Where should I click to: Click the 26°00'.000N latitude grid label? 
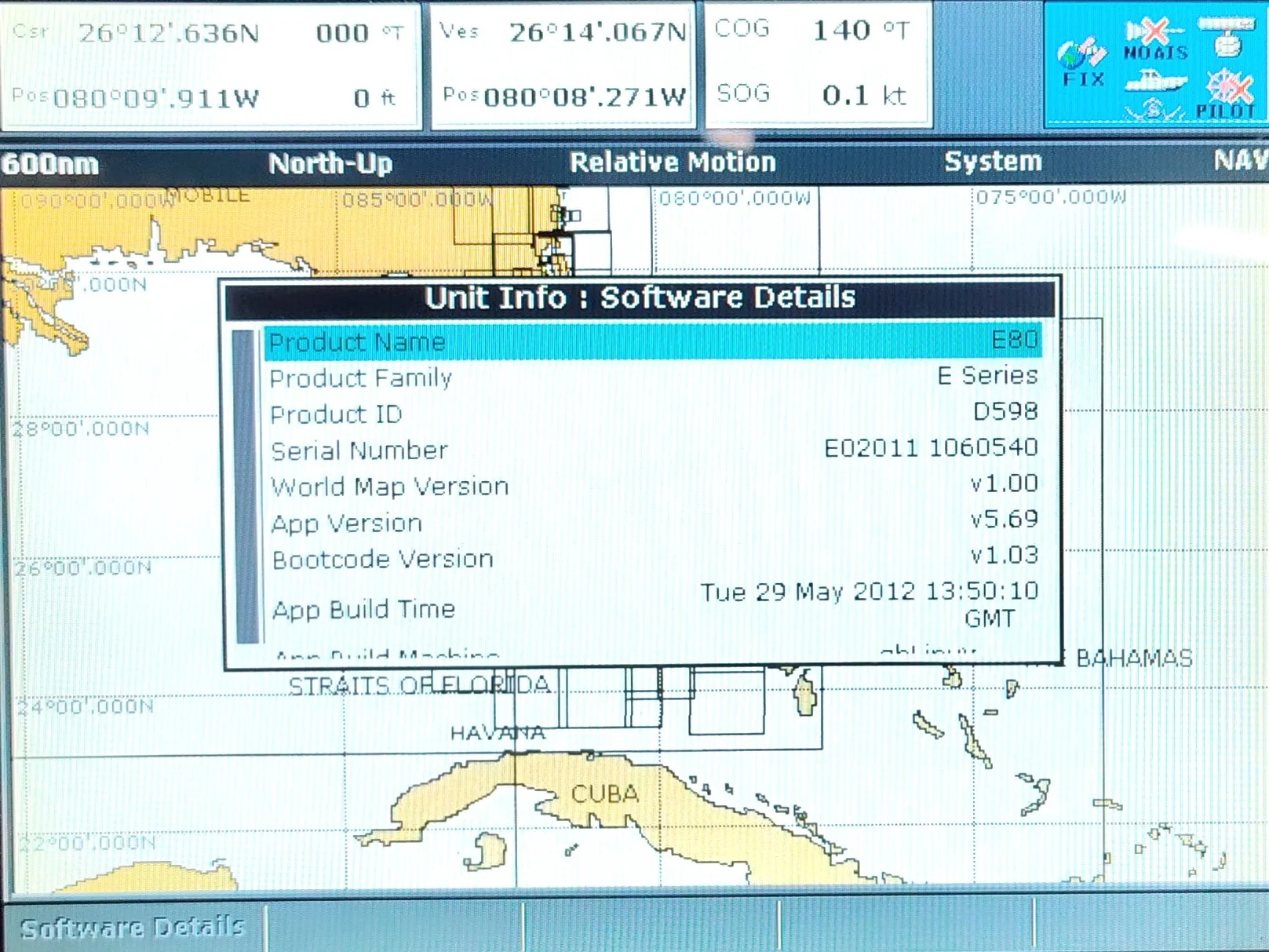[x=83, y=567]
